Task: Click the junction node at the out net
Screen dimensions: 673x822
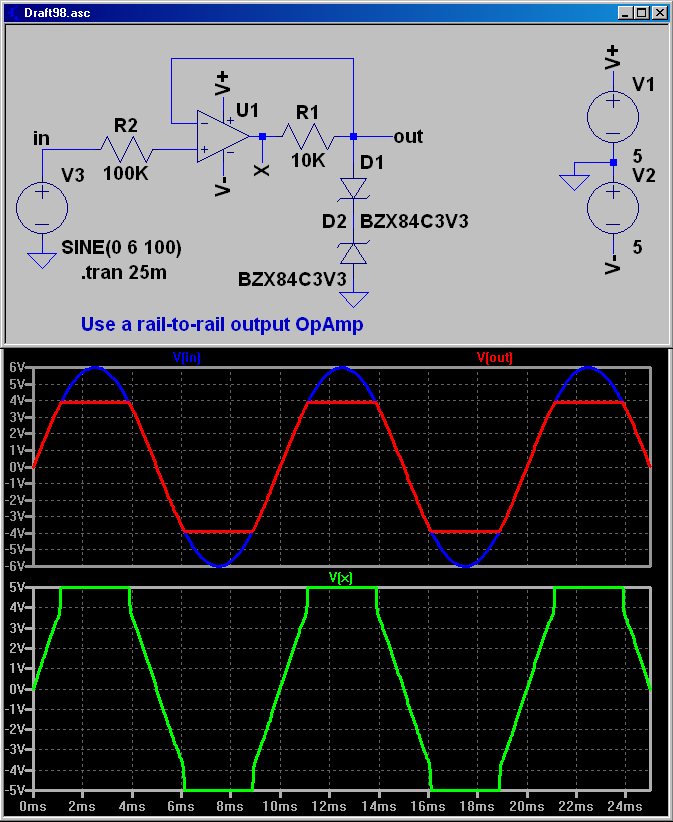Action: [353, 136]
